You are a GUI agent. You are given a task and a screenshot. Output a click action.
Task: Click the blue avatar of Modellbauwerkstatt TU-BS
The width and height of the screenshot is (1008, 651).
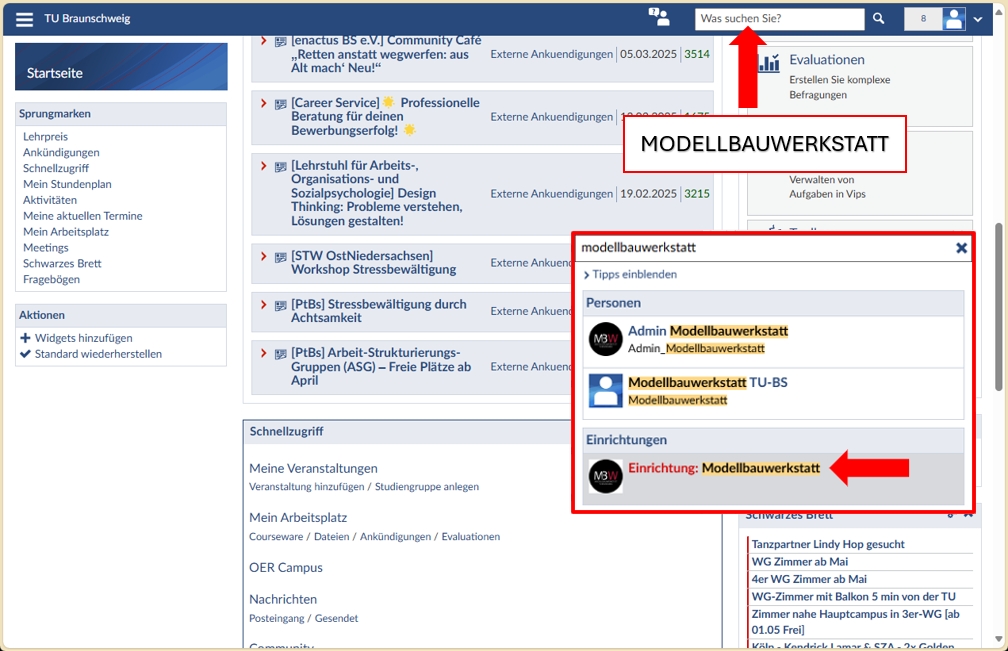pyautogui.click(x=606, y=391)
